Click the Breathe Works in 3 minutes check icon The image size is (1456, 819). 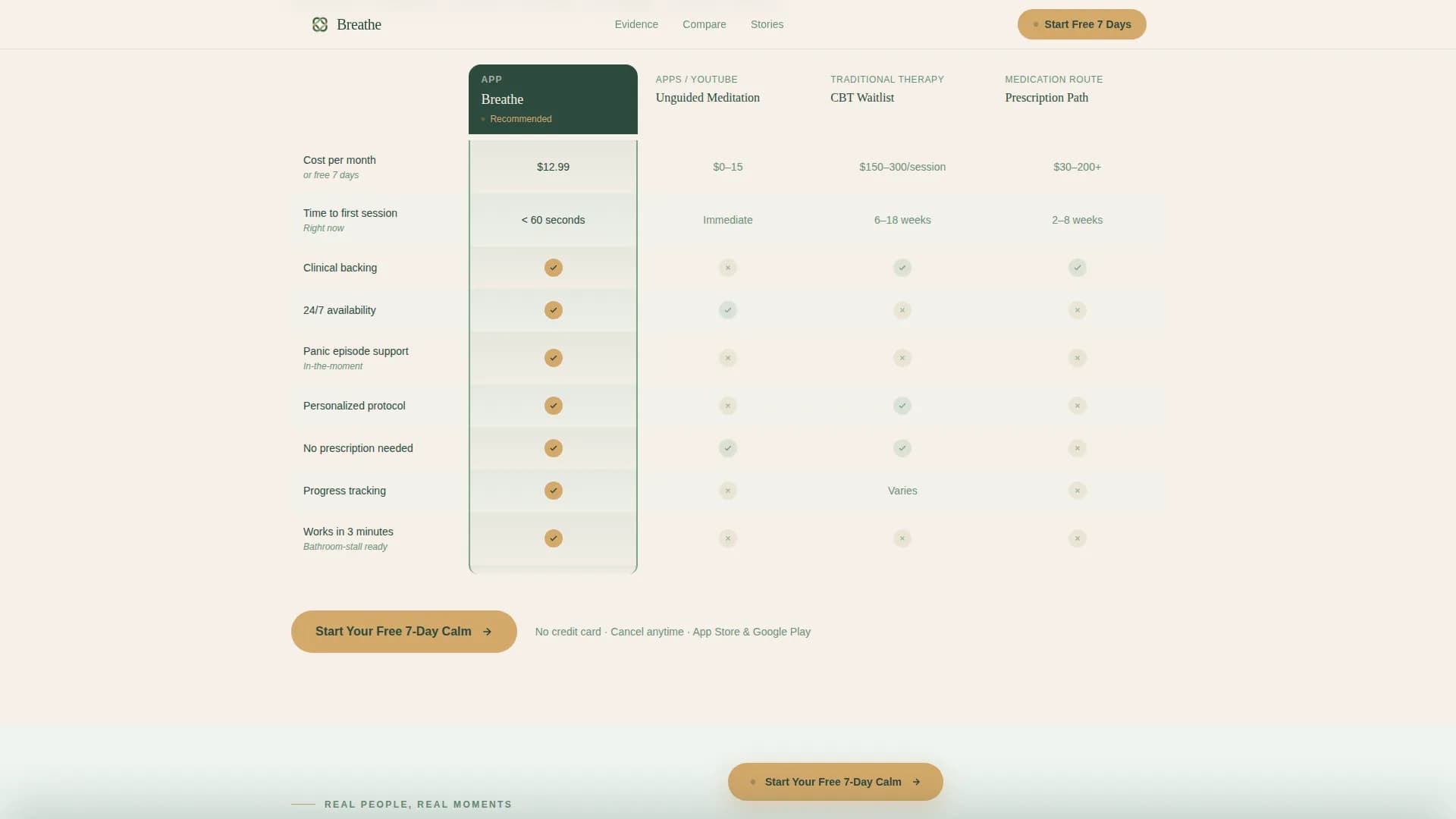(553, 538)
